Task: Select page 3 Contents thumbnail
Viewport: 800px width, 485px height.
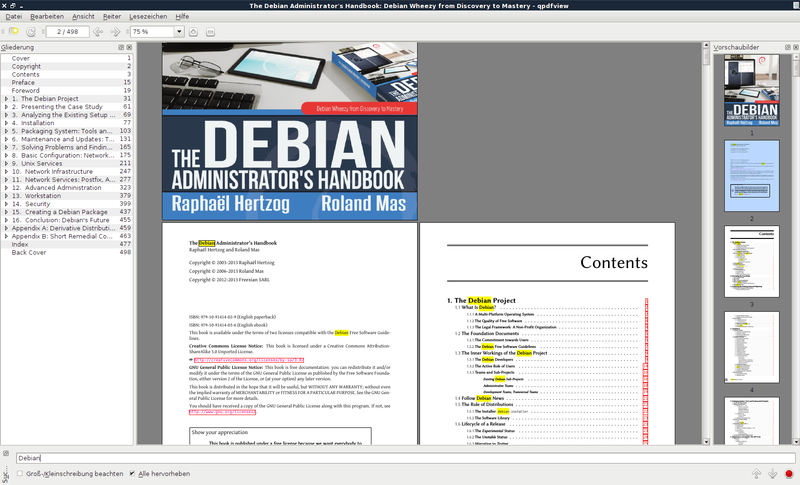Action: (752, 262)
